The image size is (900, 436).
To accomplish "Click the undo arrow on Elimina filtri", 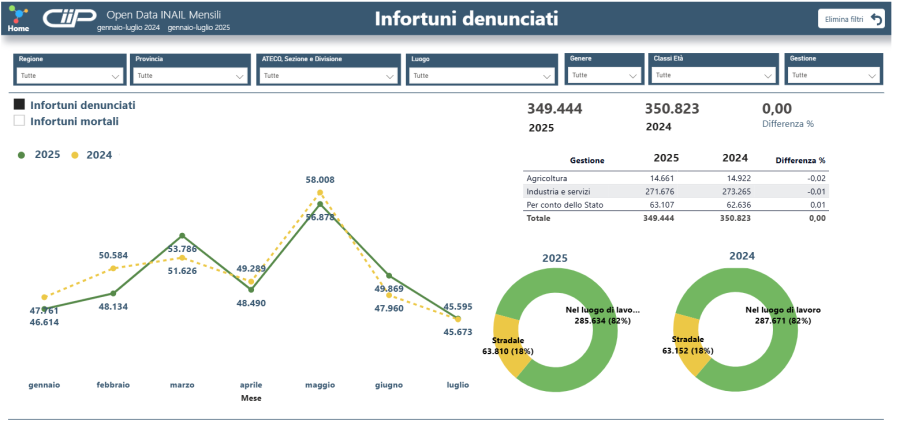I will click(877, 19).
